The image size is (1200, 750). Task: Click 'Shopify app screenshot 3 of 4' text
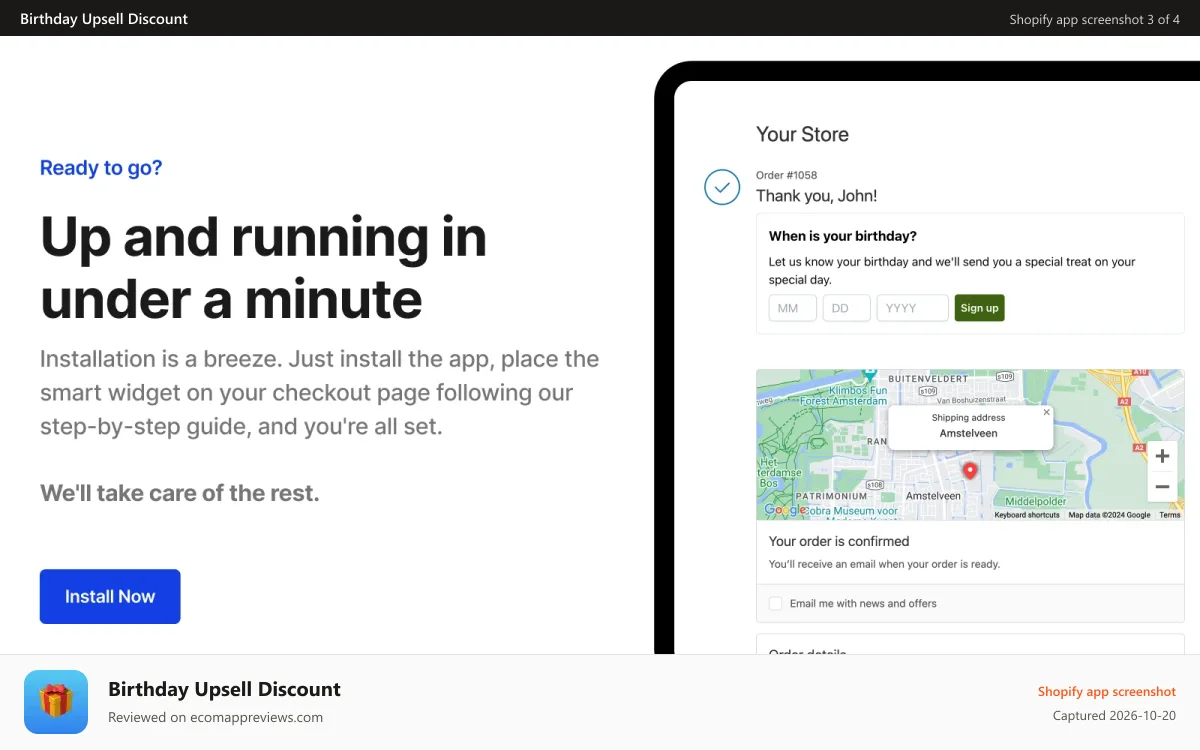tap(1095, 19)
